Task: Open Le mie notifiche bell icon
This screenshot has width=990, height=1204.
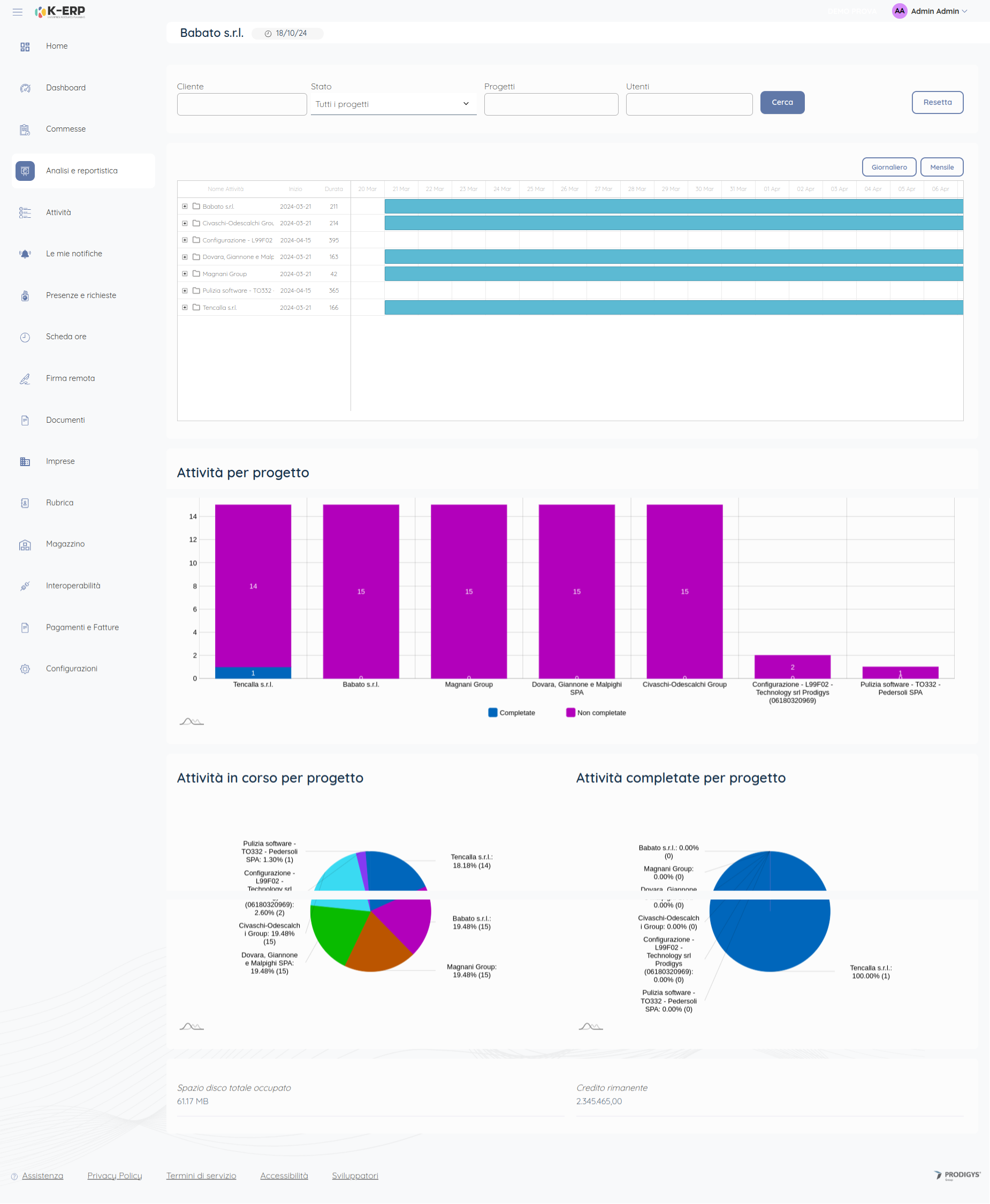Action: pos(25,254)
